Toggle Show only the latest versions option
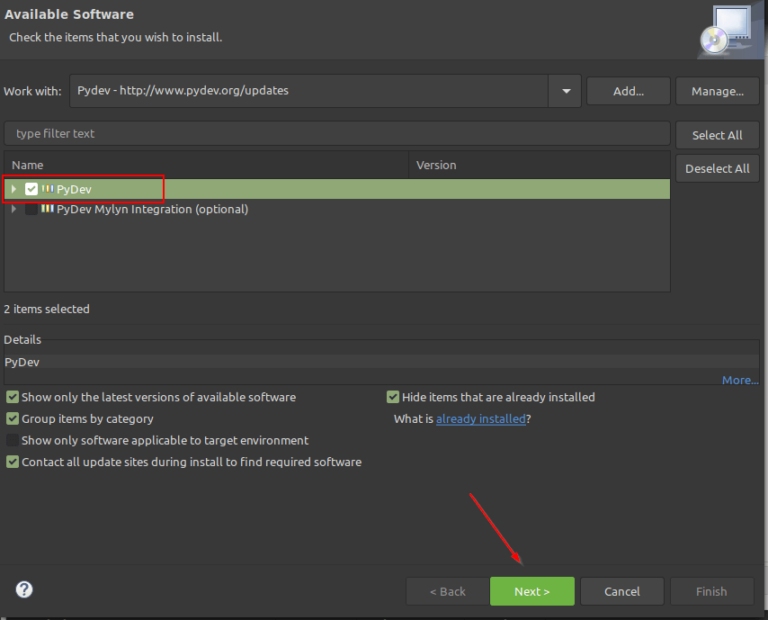Screen dimensions: 768x620 pyautogui.click(x=13, y=397)
